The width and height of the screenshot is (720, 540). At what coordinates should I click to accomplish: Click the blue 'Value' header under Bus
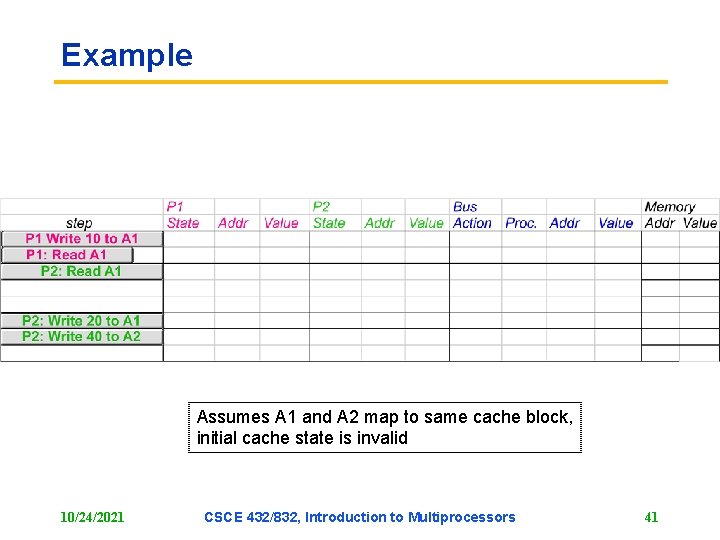click(616, 223)
